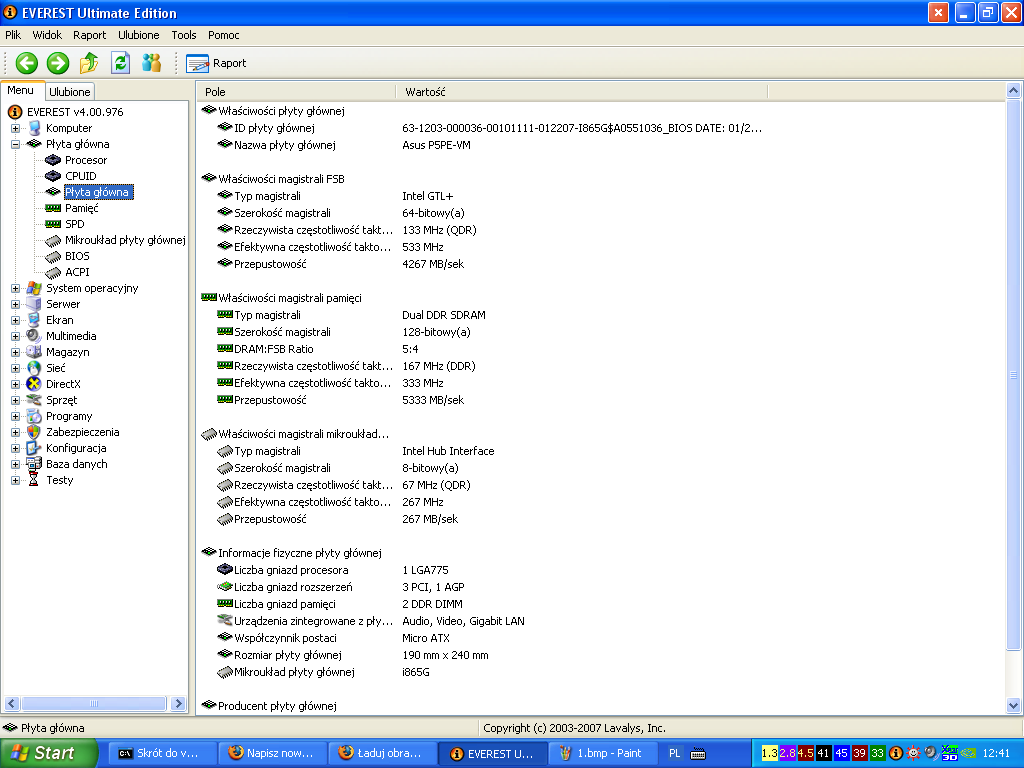Expand the DirectX tree node
This screenshot has height=768, width=1024.
(15, 385)
